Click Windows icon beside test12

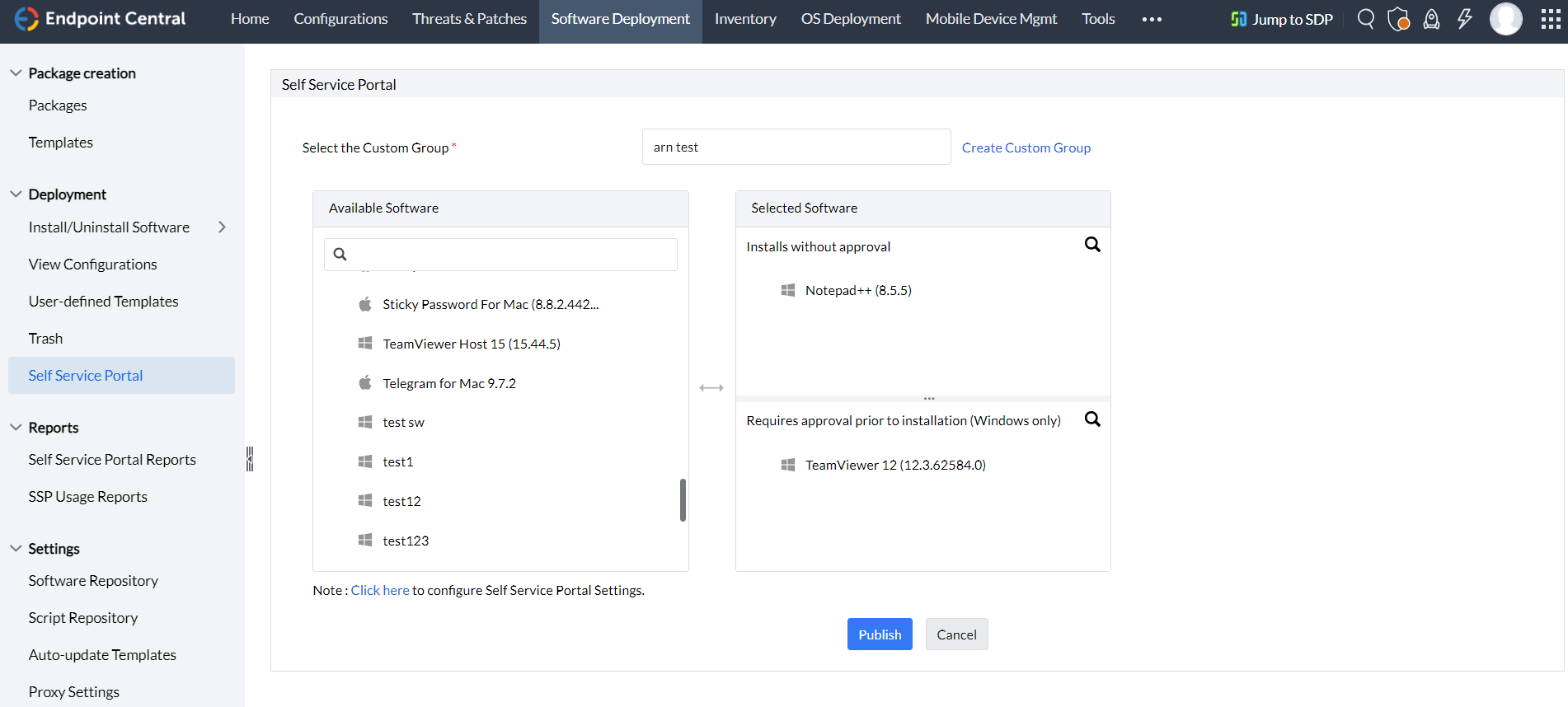pyautogui.click(x=365, y=500)
